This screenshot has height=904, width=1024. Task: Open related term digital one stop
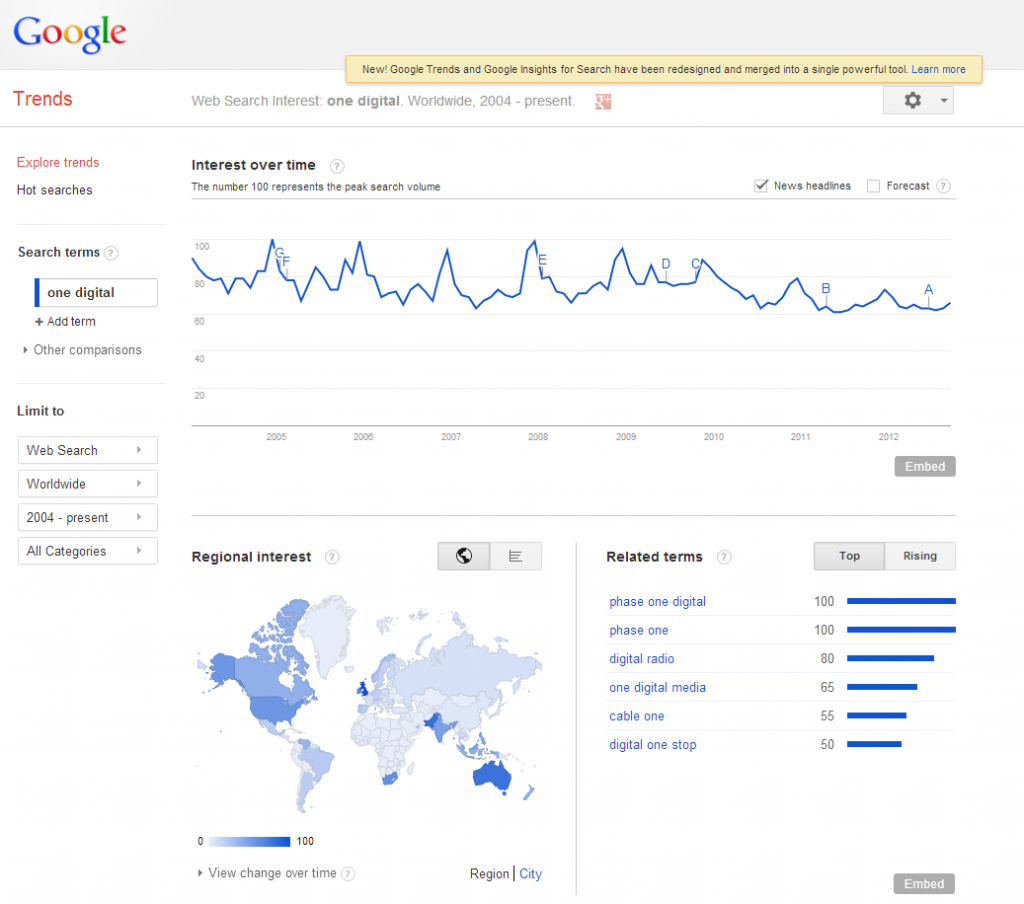pos(652,745)
